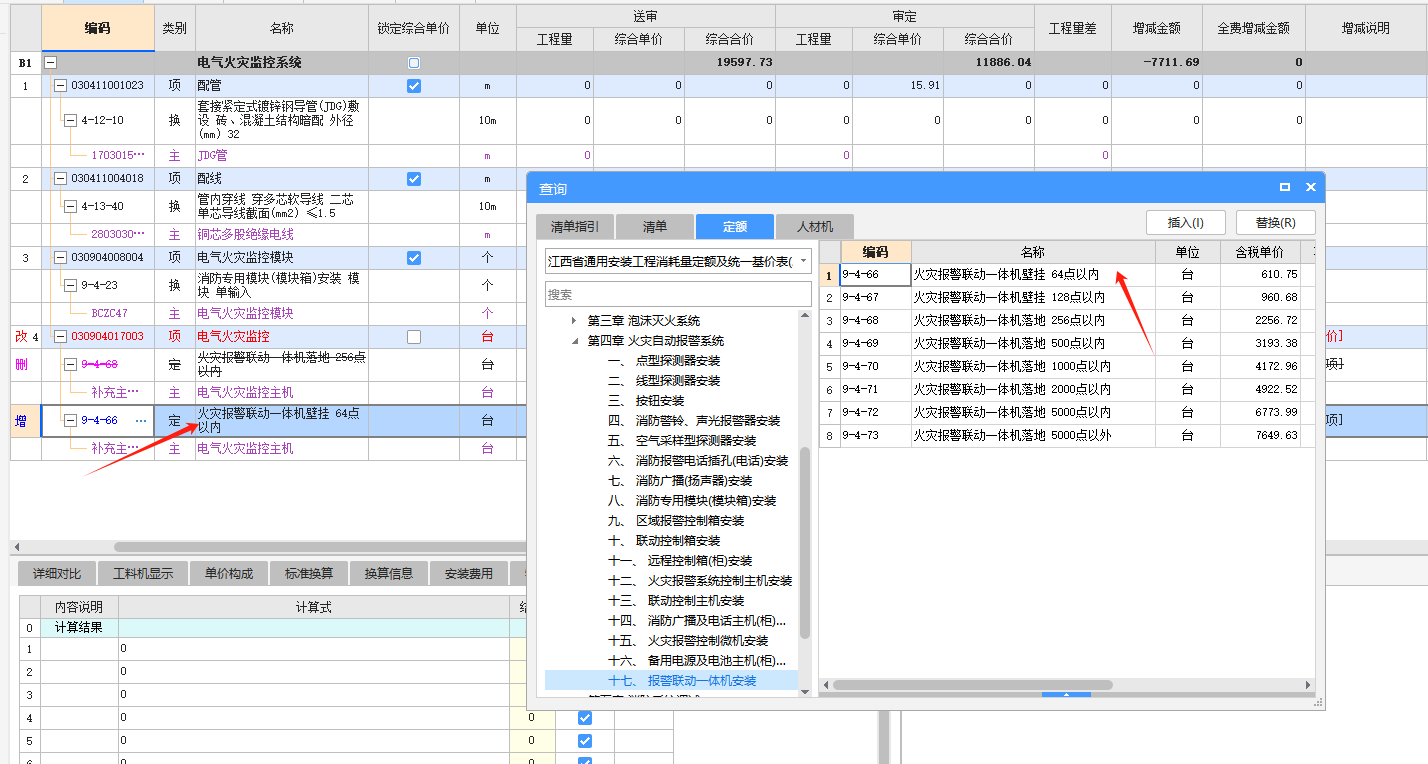Screen dimensions: 1428x764
Task: Click the ellipsis button beside code 9-4-66
Action: click(x=141, y=421)
